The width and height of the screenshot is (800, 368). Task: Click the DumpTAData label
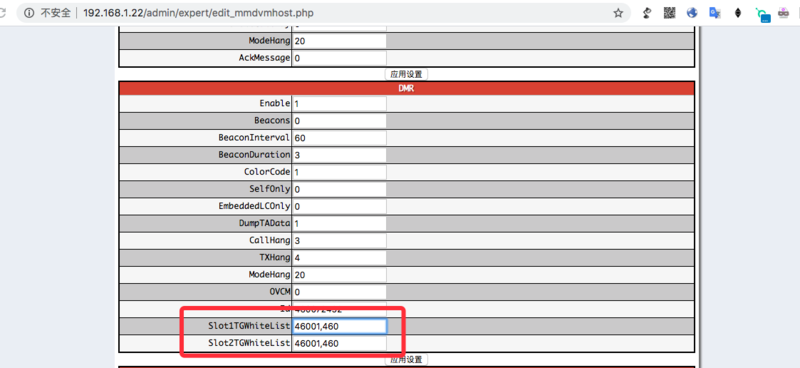[x=264, y=223]
